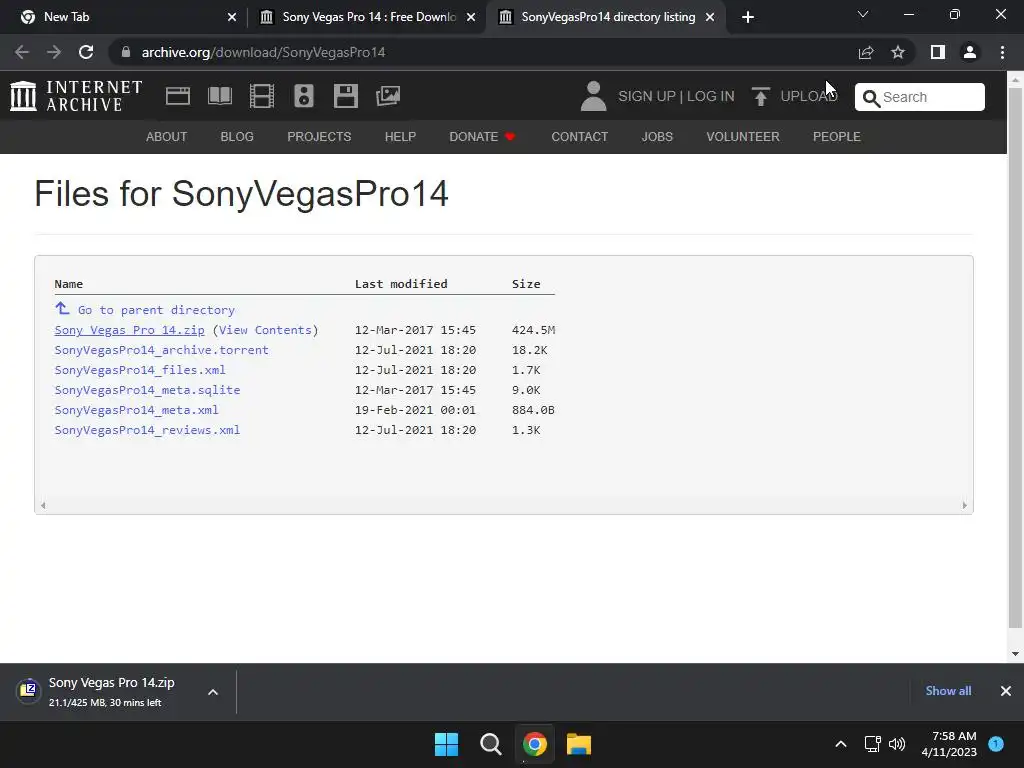Close the New Tab tab

pos(232,17)
